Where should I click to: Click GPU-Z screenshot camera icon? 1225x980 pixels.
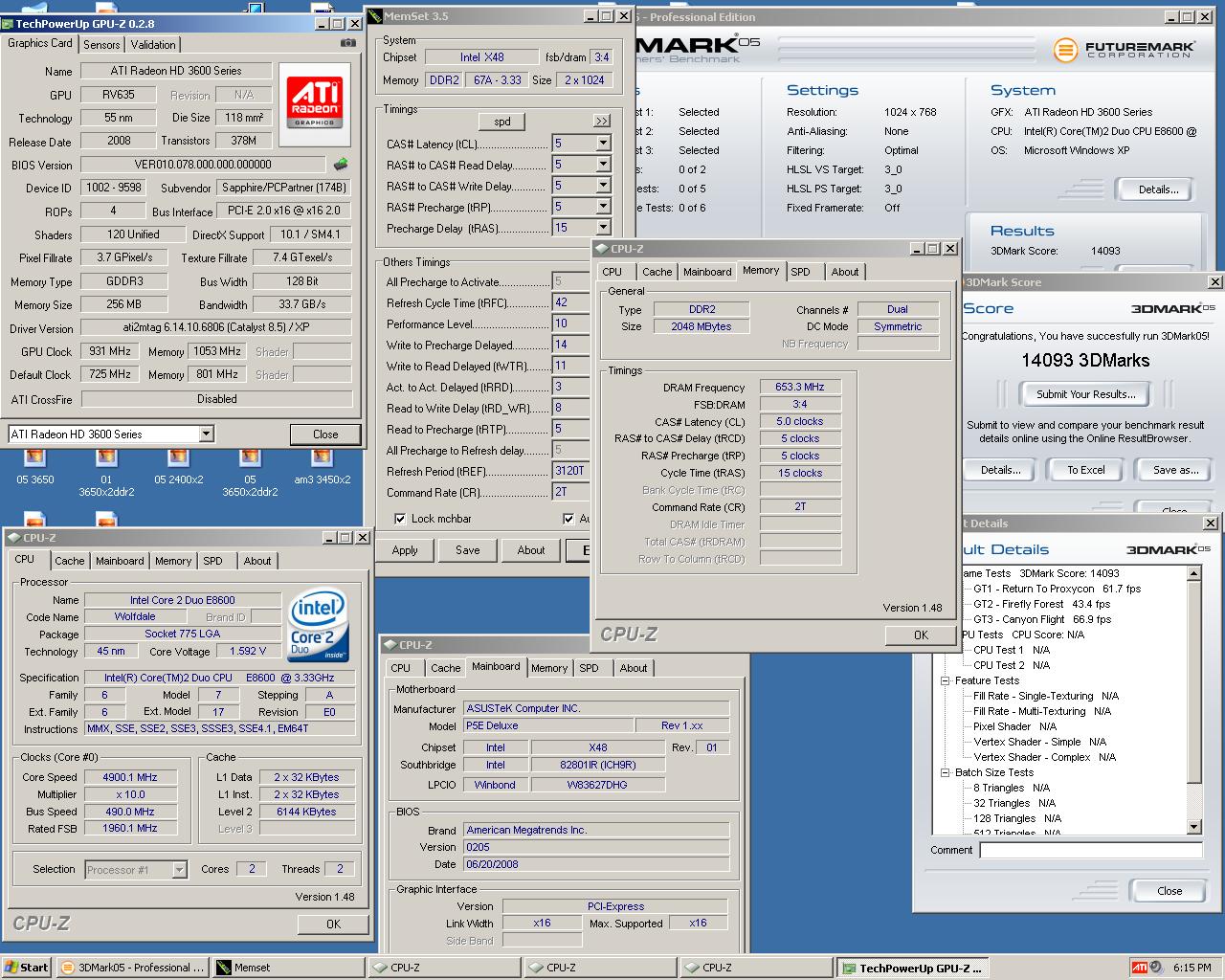[347, 43]
